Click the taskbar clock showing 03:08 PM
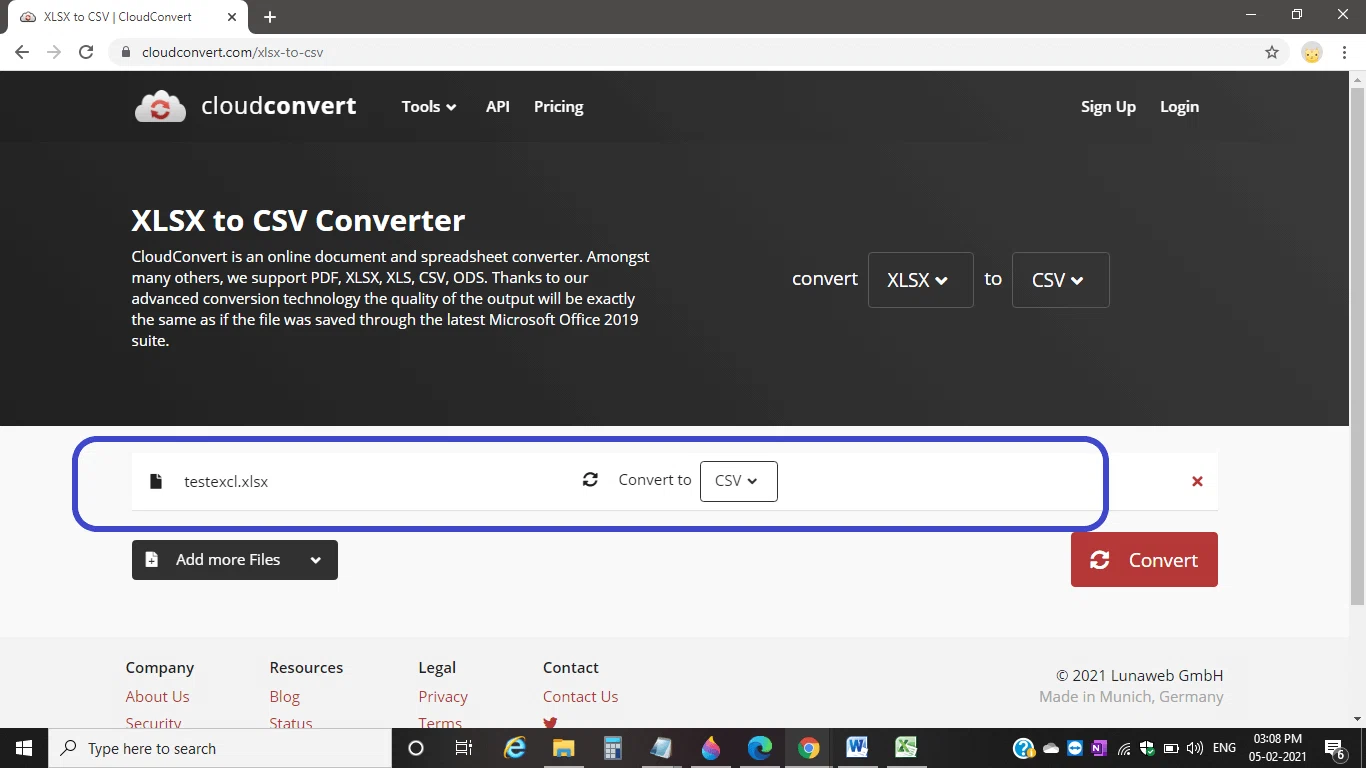The image size is (1366, 768). click(1276, 748)
